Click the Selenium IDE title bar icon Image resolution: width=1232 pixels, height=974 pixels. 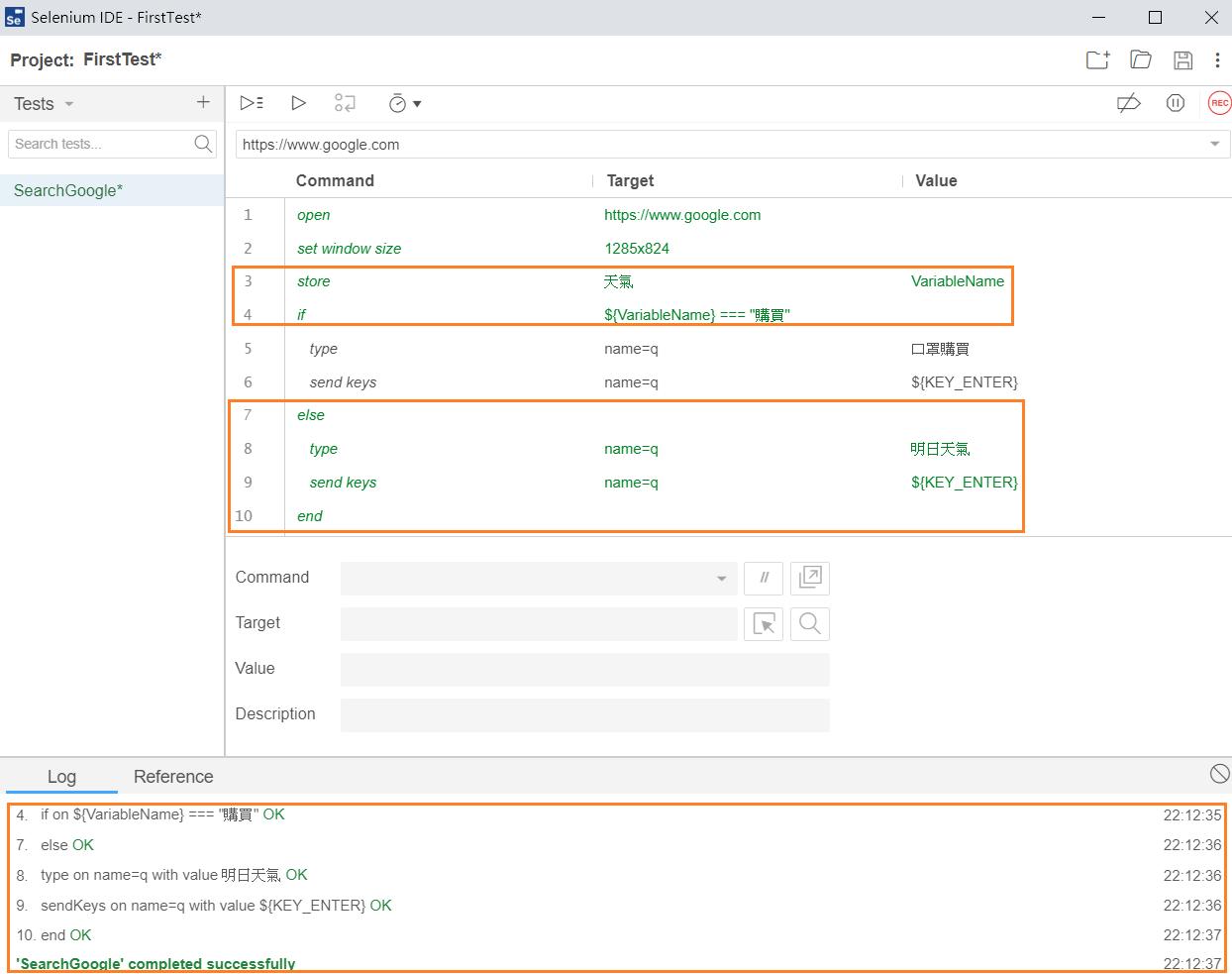click(14, 18)
